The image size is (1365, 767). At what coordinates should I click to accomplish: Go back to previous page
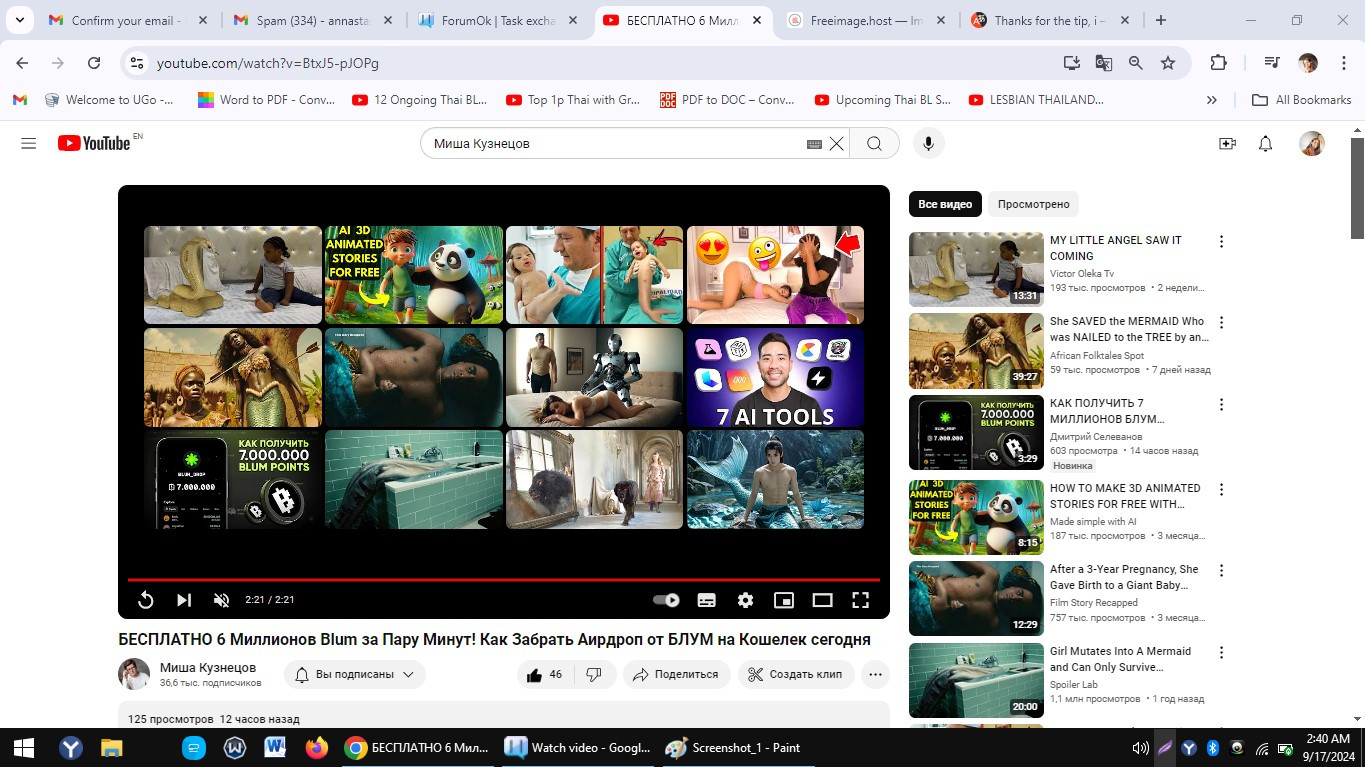point(23,62)
